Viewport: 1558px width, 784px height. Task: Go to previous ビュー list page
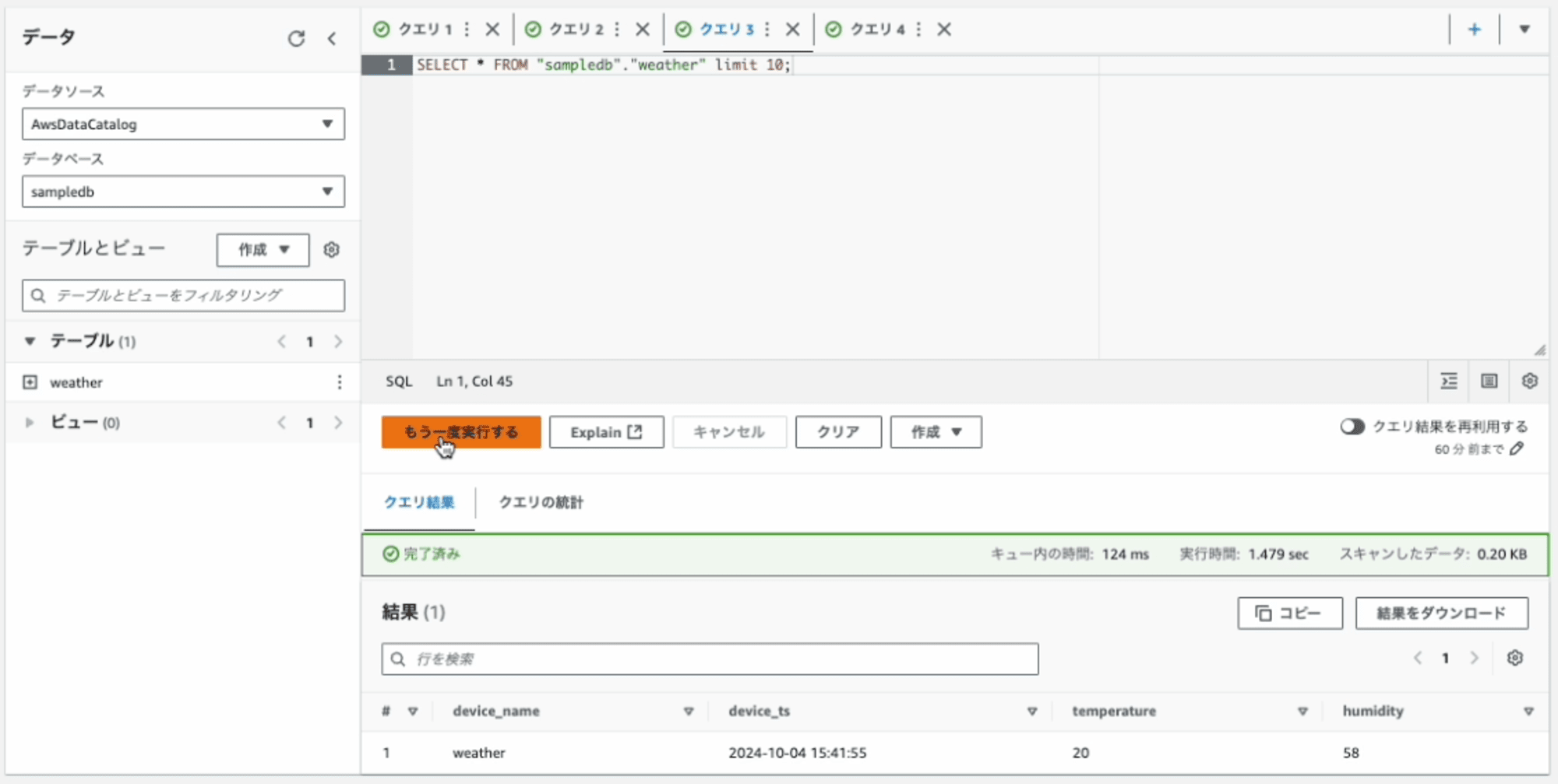[282, 423]
